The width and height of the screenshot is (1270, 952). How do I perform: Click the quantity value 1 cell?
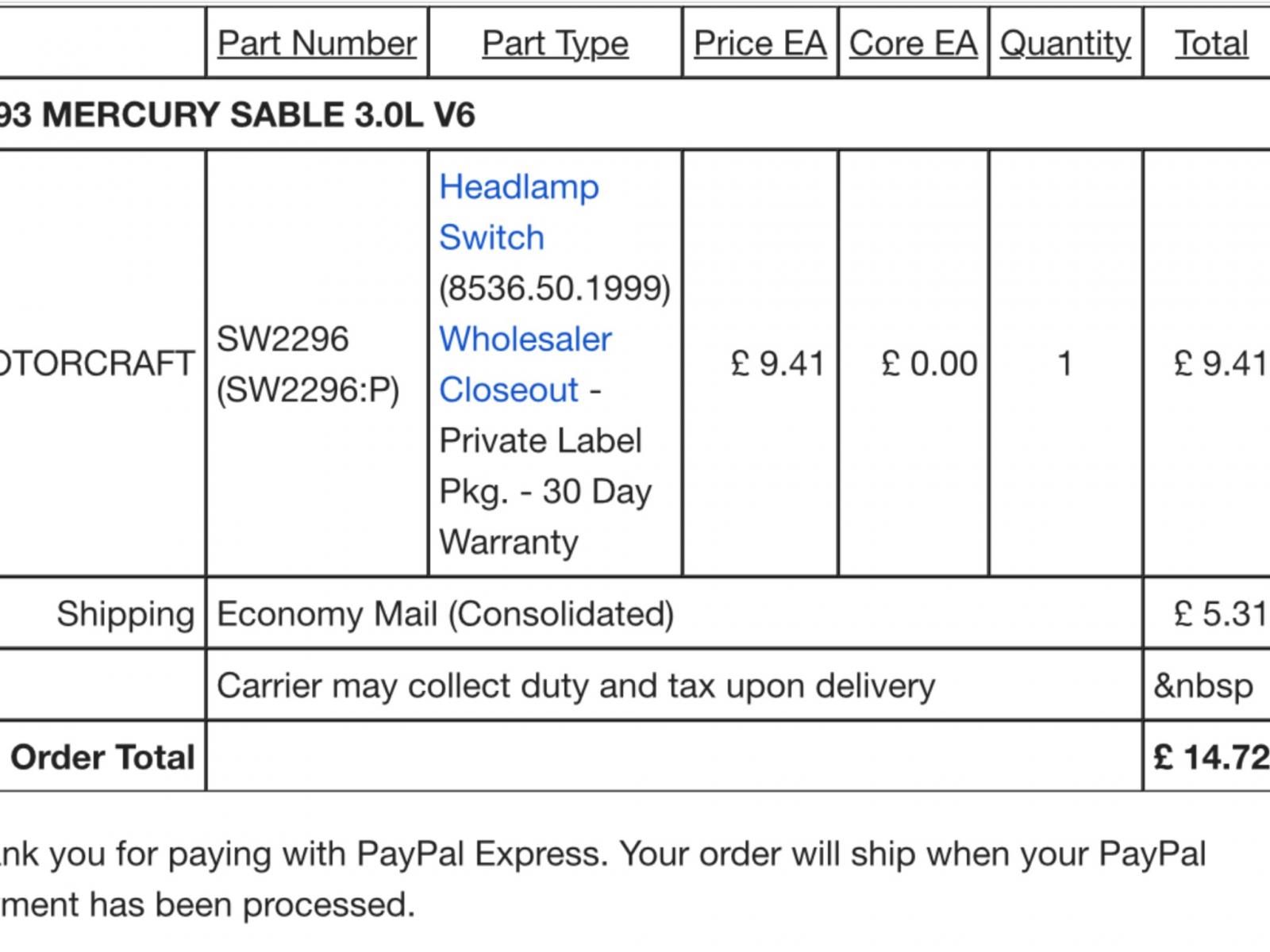pyautogui.click(x=1065, y=363)
